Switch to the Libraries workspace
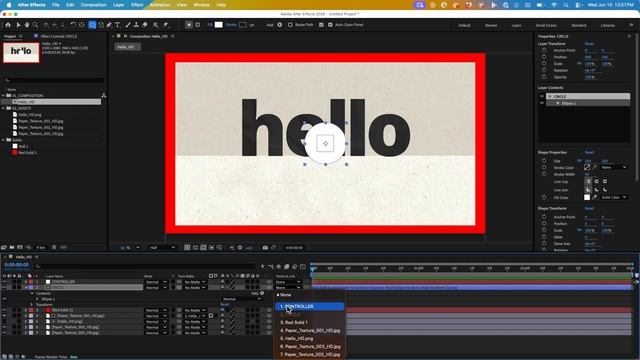Image resolution: width=640 pixels, height=360 pixels. tap(608, 25)
